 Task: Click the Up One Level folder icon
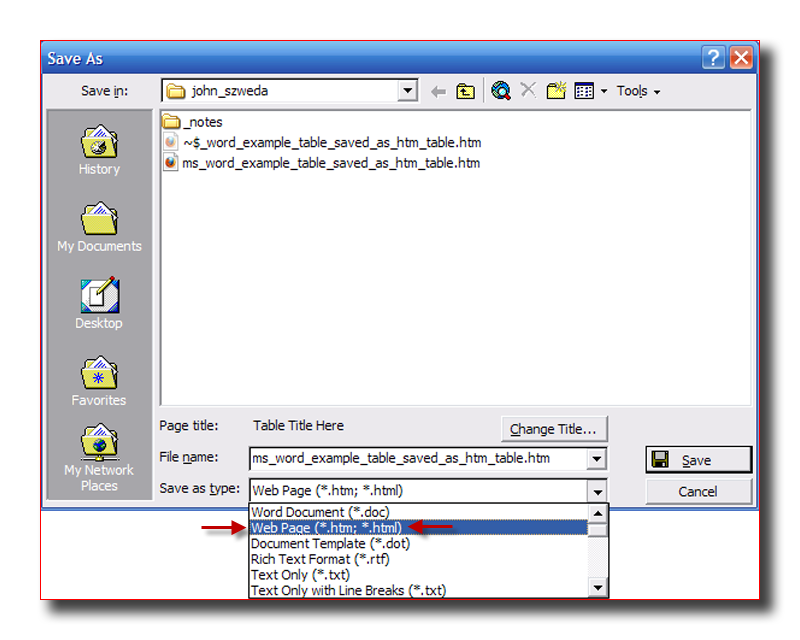(466, 91)
